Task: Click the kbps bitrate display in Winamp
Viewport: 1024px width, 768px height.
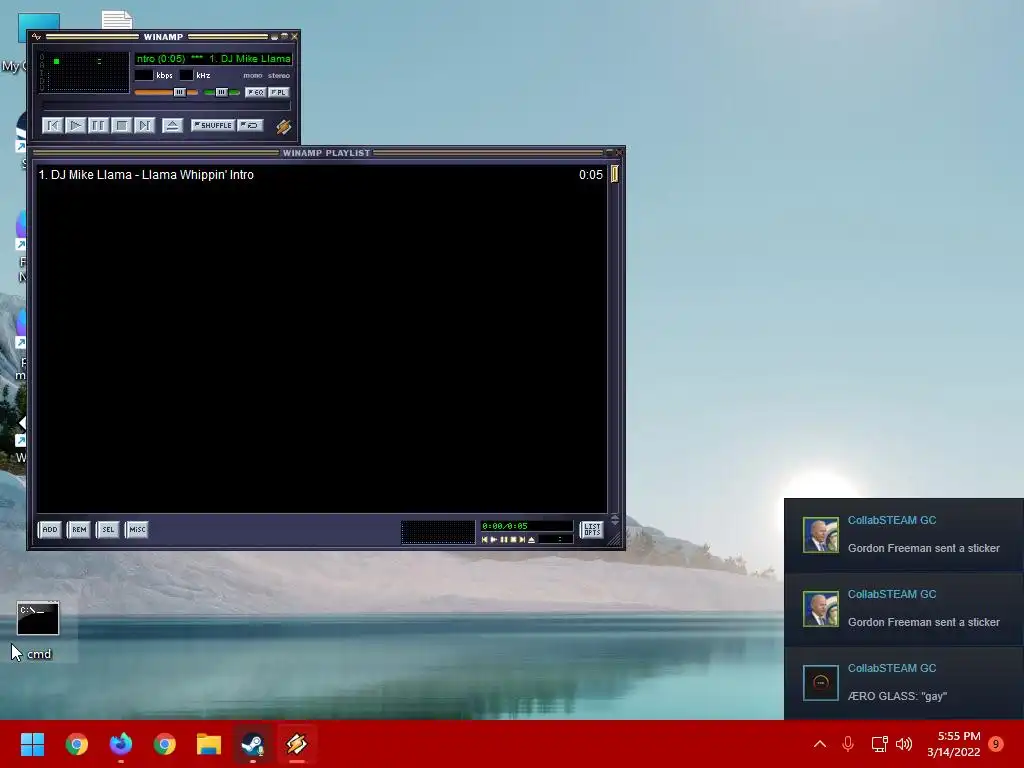Action: tap(144, 75)
